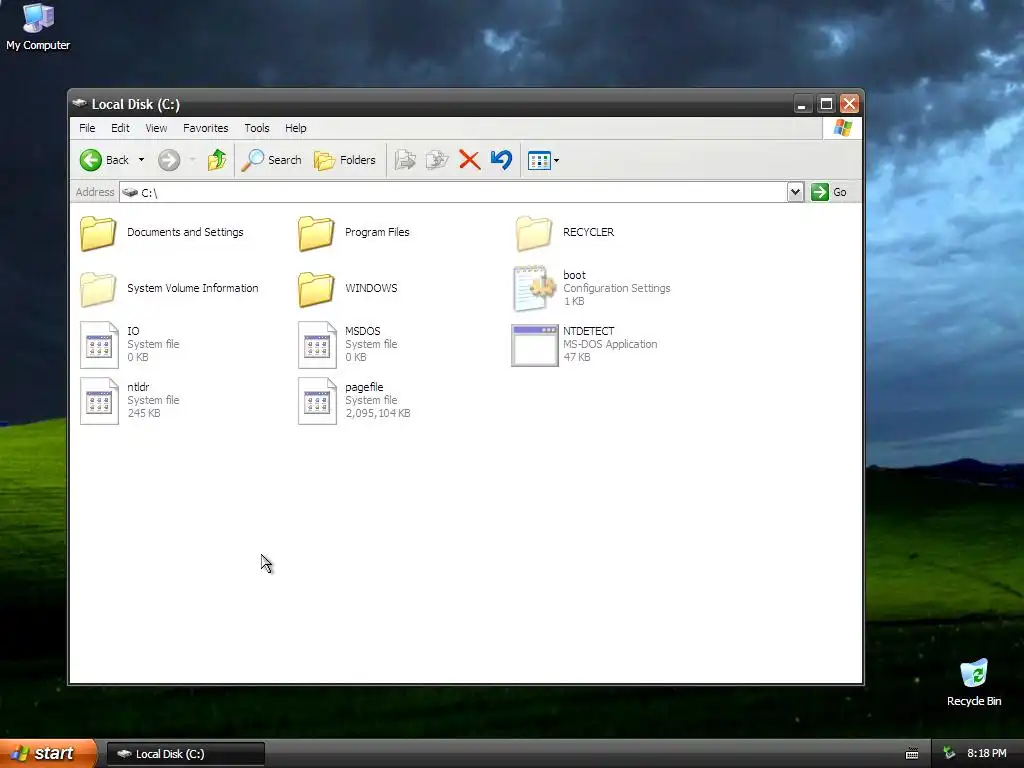Select the ntldr system file icon
This screenshot has width=1024, height=768.
(x=99, y=401)
